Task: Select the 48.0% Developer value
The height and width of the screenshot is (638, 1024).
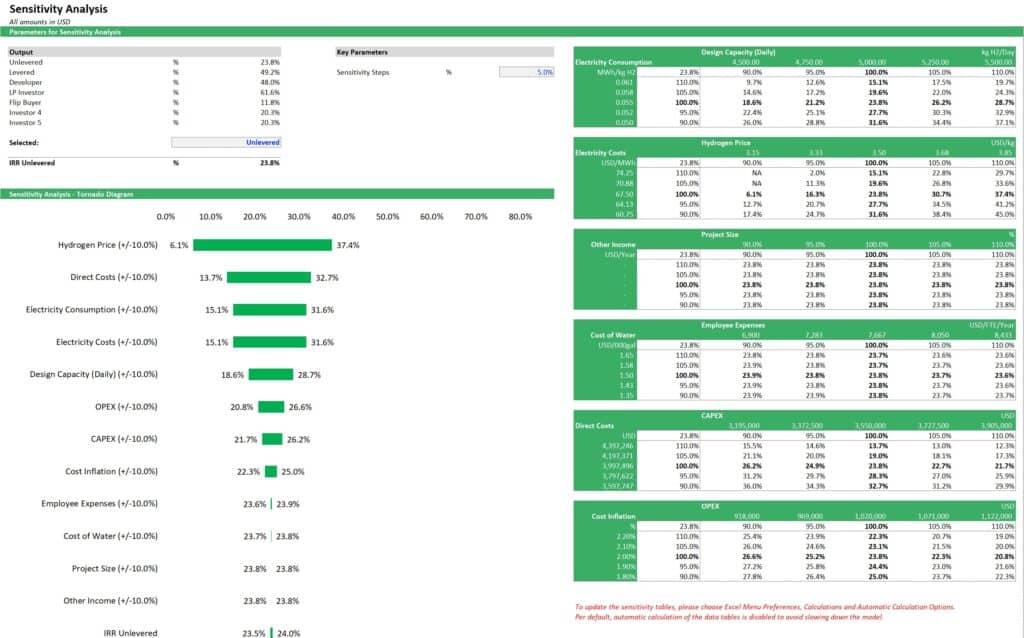Action: pos(270,82)
